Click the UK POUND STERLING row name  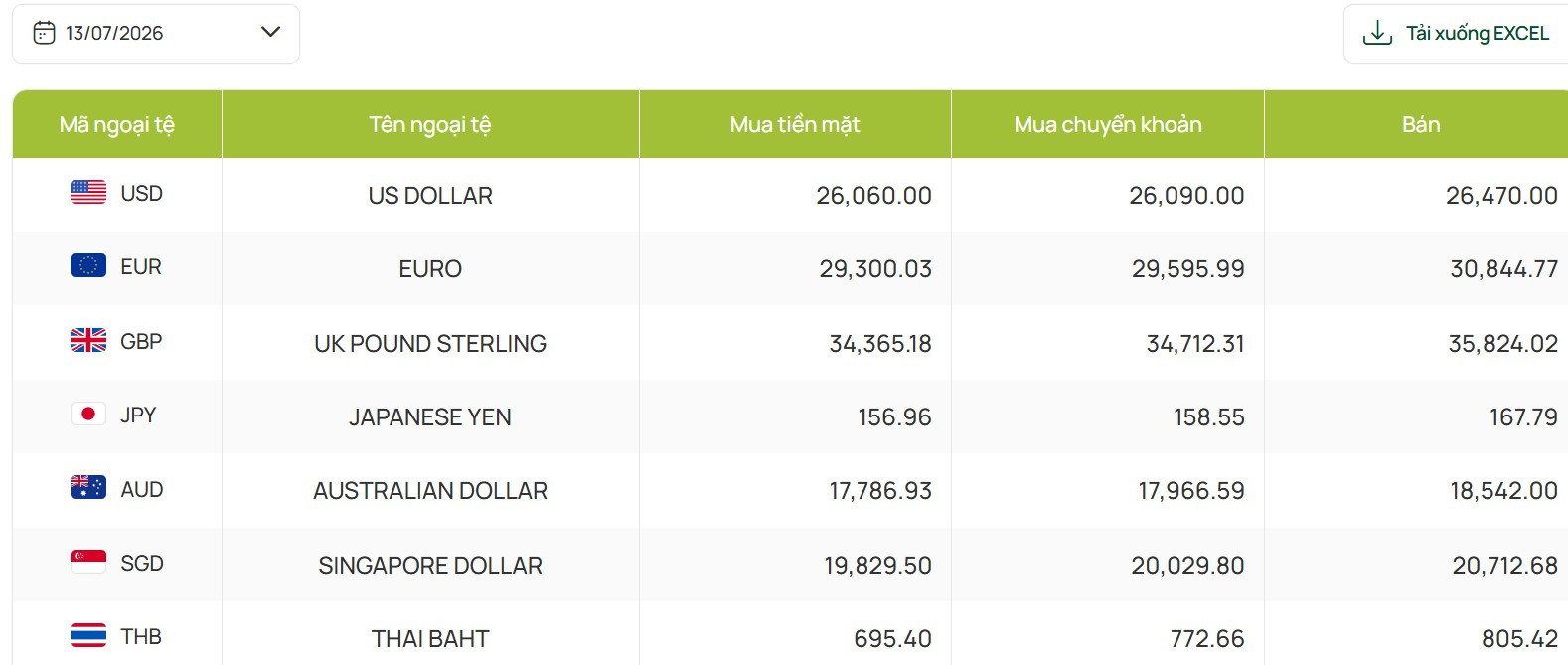430,344
